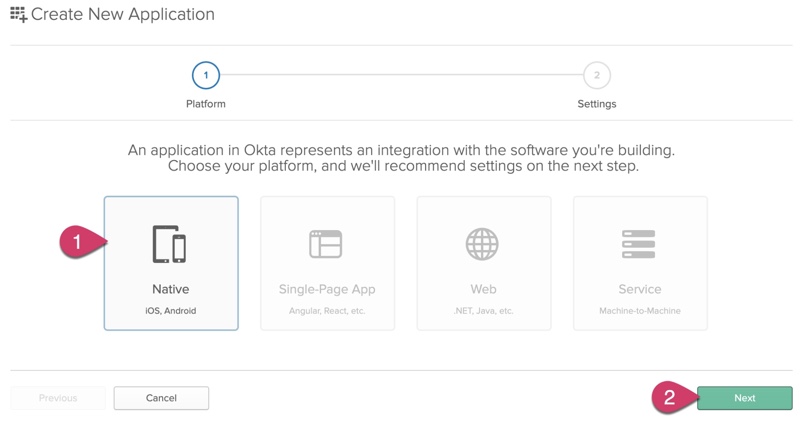Select the Native phone and tablet icon
This screenshot has height=423, width=800.
169,244
